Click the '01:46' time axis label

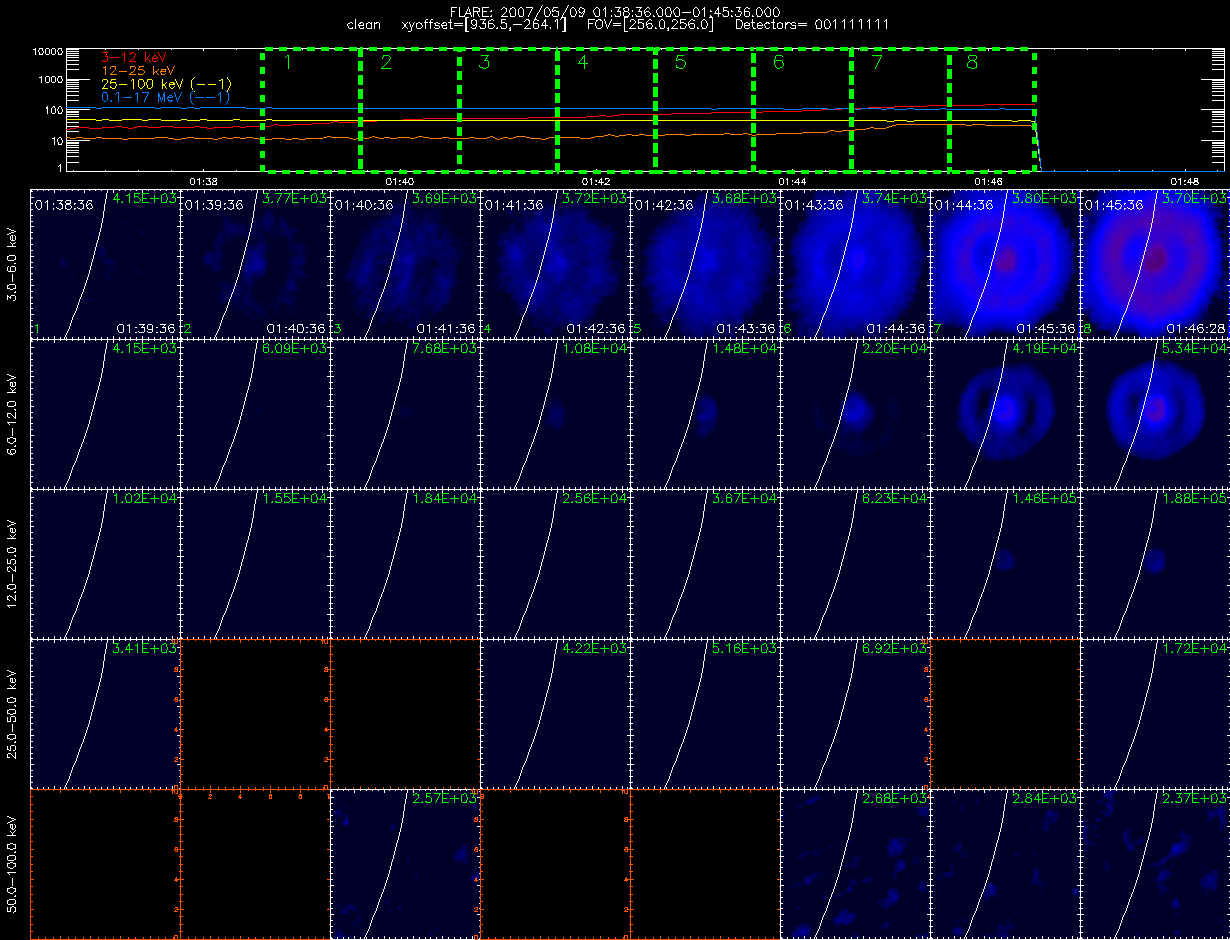click(988, 181)
